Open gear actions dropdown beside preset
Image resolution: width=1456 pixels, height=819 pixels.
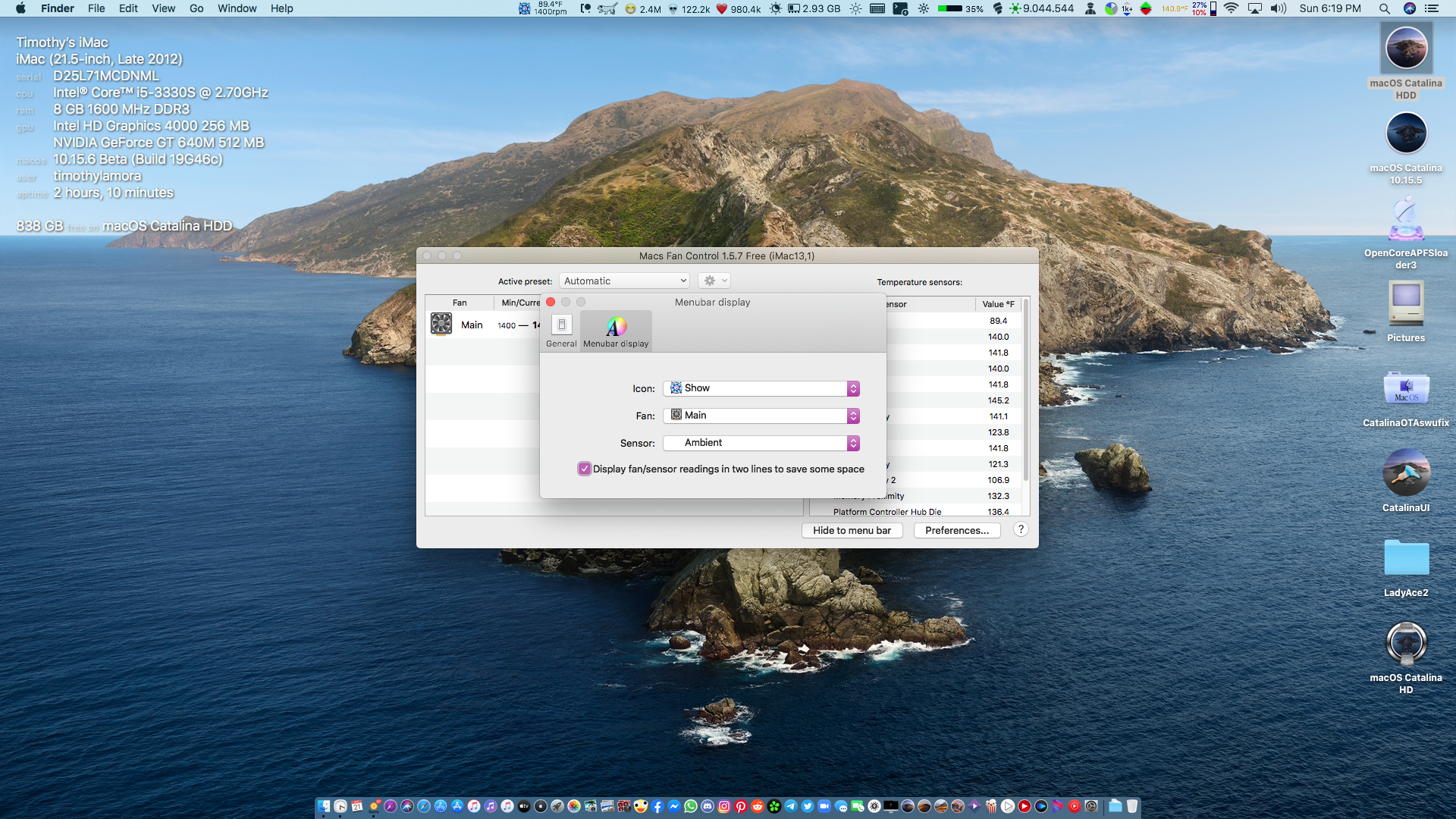point(714,281)
